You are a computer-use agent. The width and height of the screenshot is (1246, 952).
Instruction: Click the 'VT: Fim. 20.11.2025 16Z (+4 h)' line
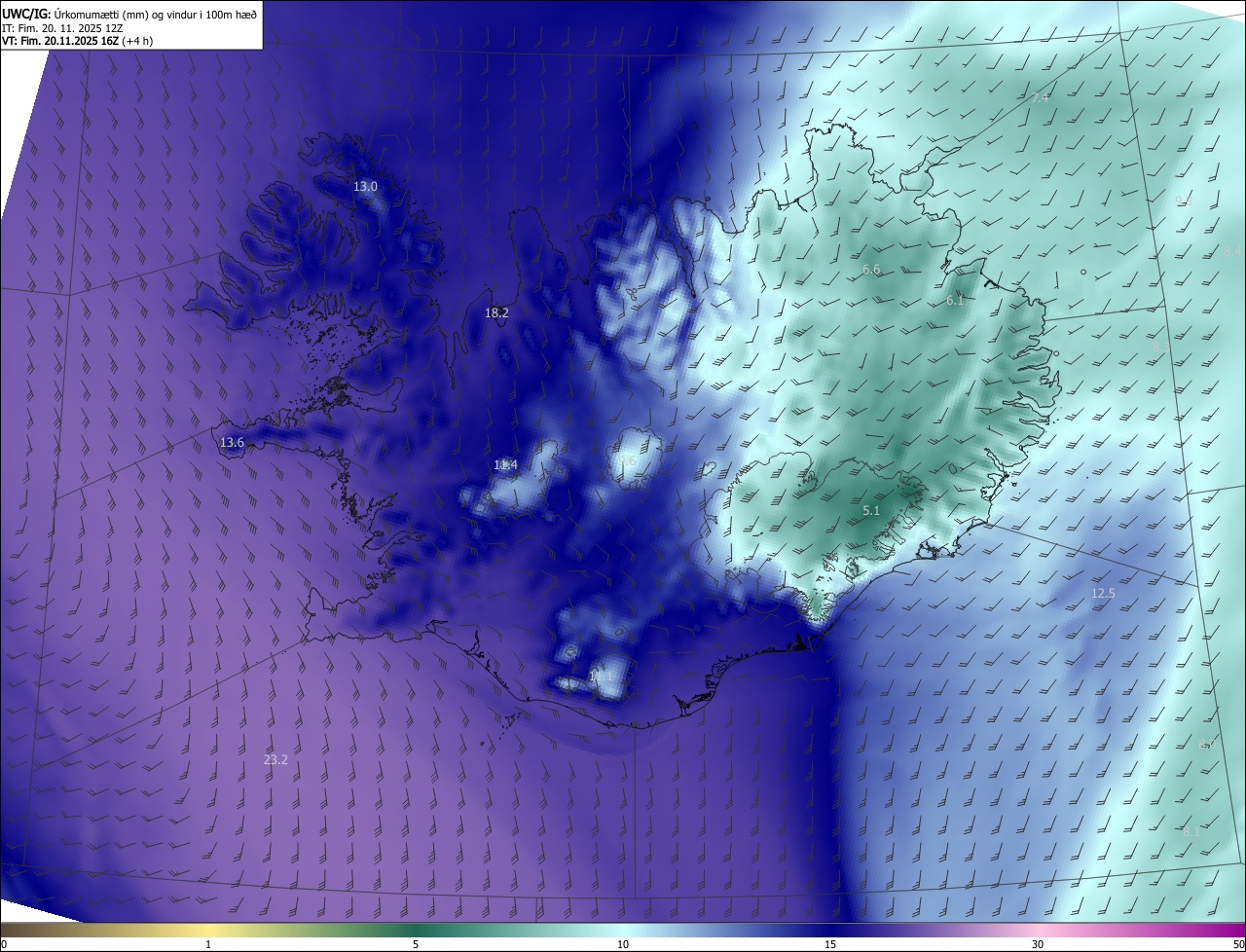pyautogui.click(x=77, y=41)
